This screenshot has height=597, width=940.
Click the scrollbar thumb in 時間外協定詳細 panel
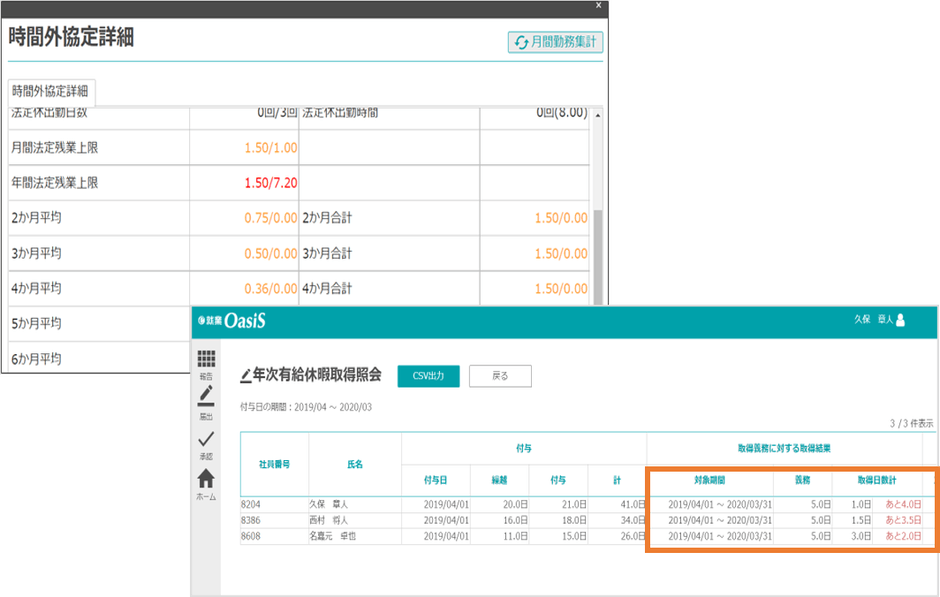tap(598, 255)
